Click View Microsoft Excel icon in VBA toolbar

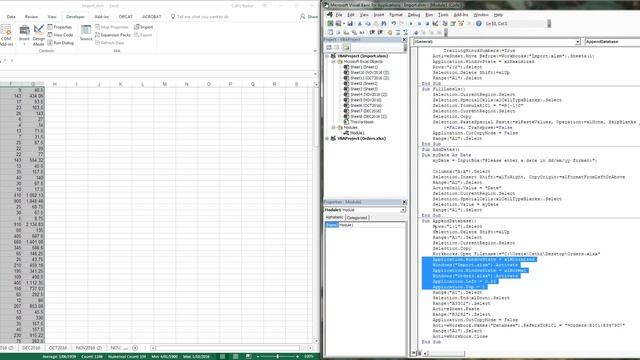330,24
